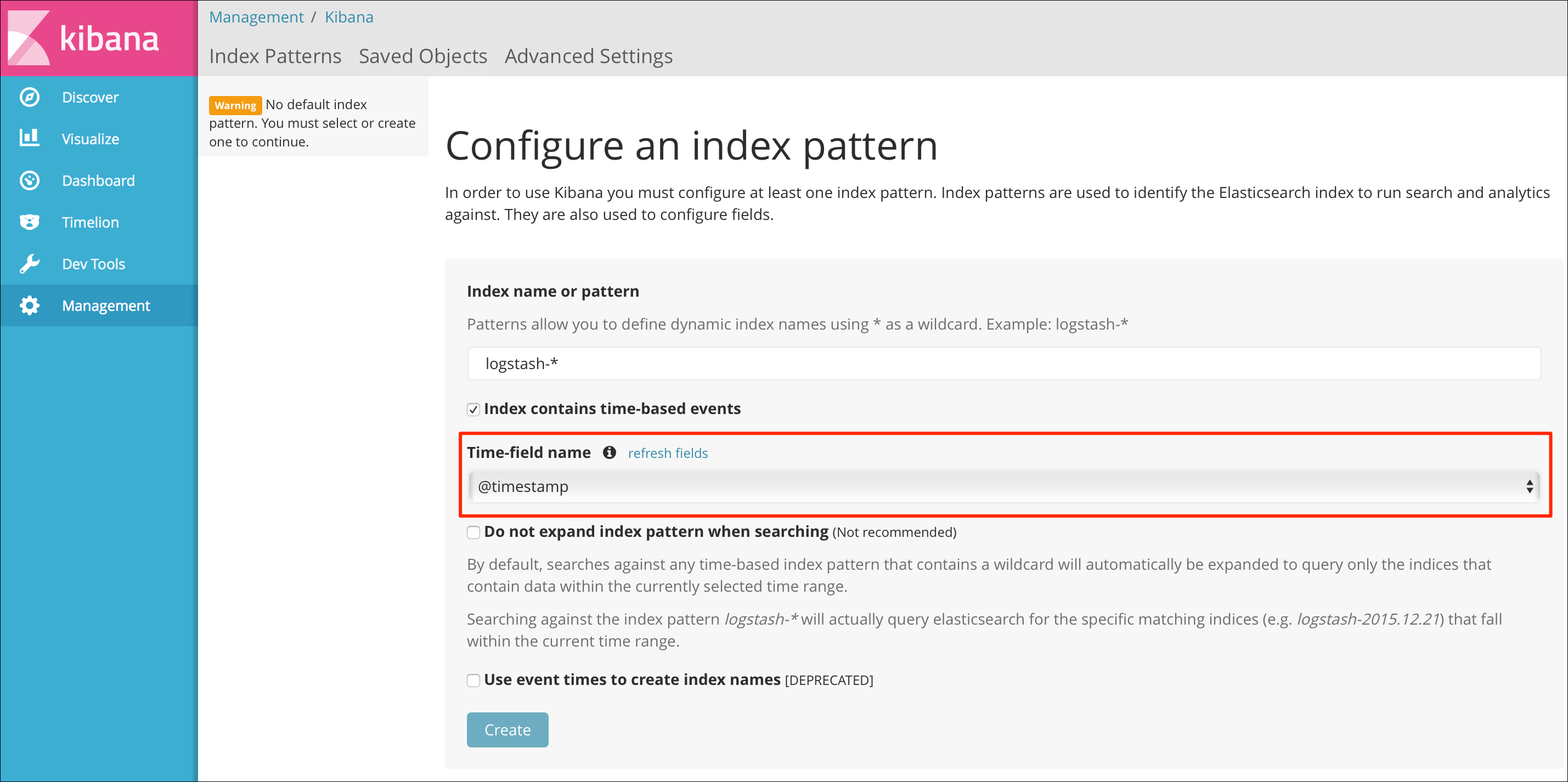Click the Time-field name label
The width and height of the screenshot is (1568, 782).
point(528,453)
